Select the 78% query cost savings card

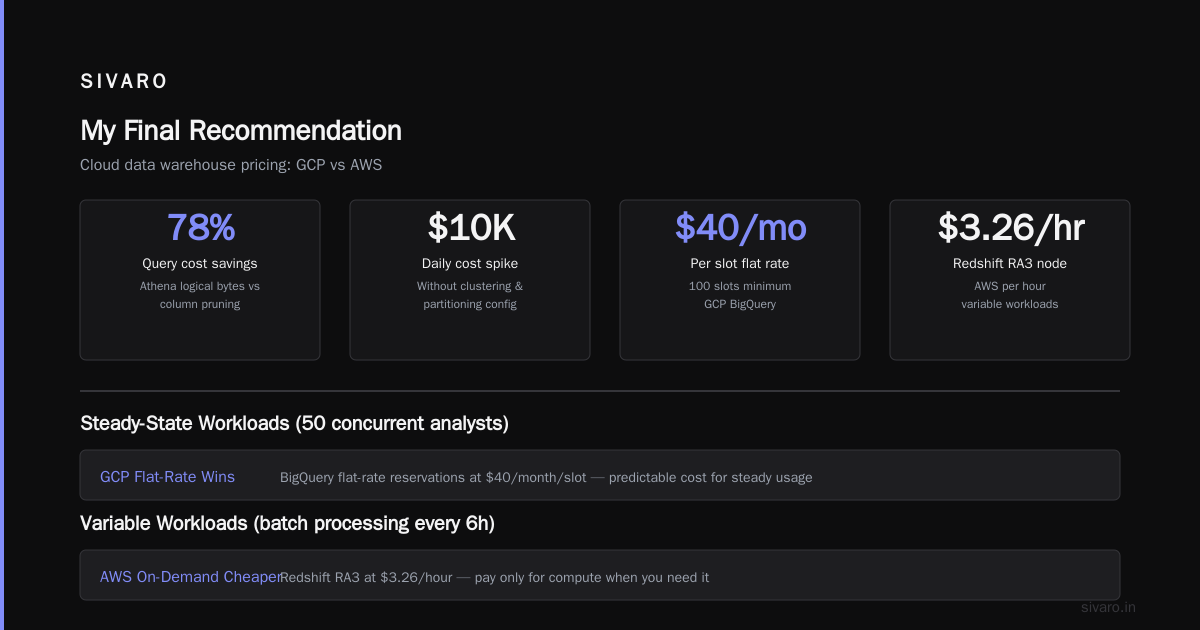[x=200, y=280]
